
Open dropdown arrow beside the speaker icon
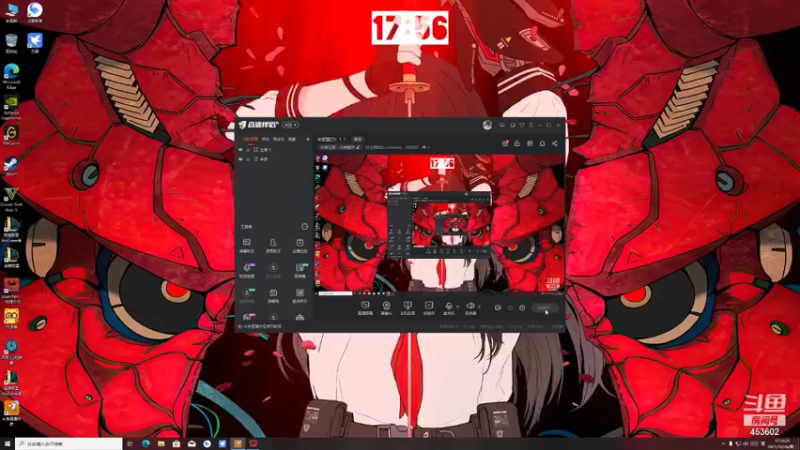[x=479, y=307]
